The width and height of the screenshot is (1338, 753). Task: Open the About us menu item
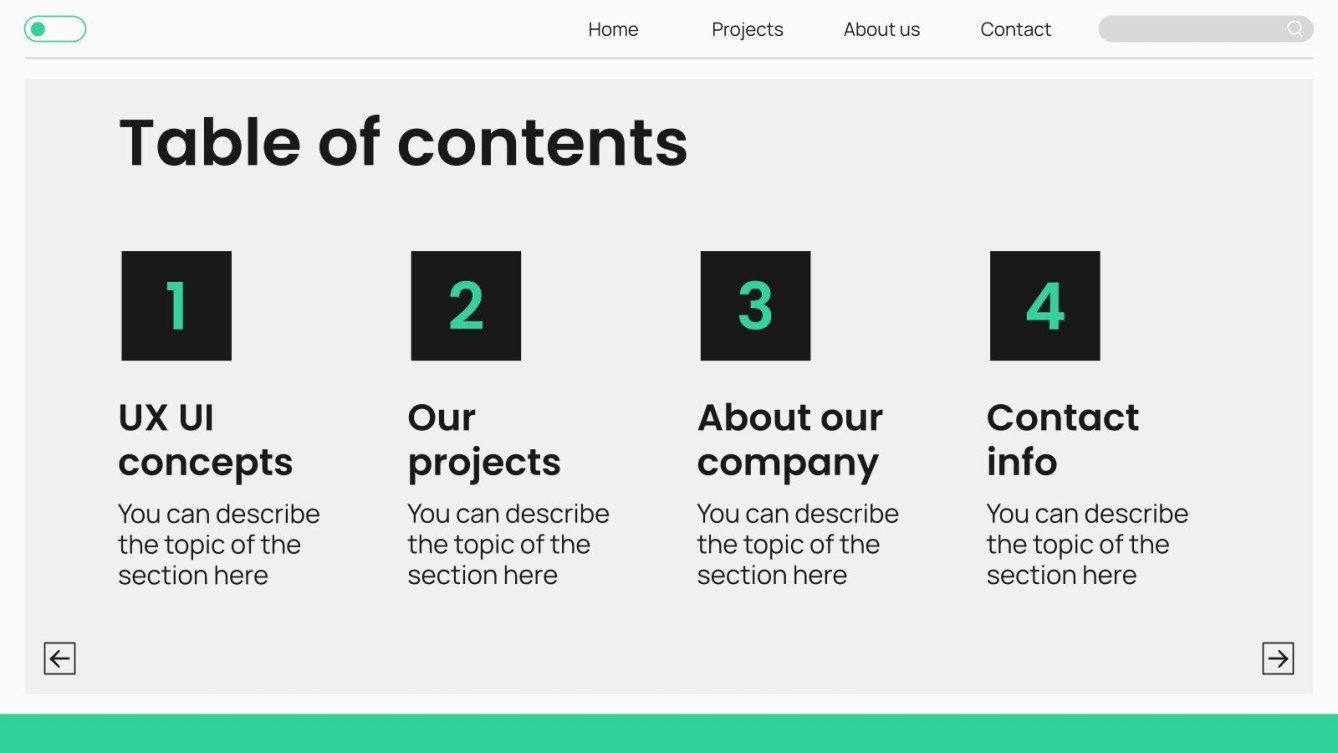pyautogui.click(x=881, y=29)
